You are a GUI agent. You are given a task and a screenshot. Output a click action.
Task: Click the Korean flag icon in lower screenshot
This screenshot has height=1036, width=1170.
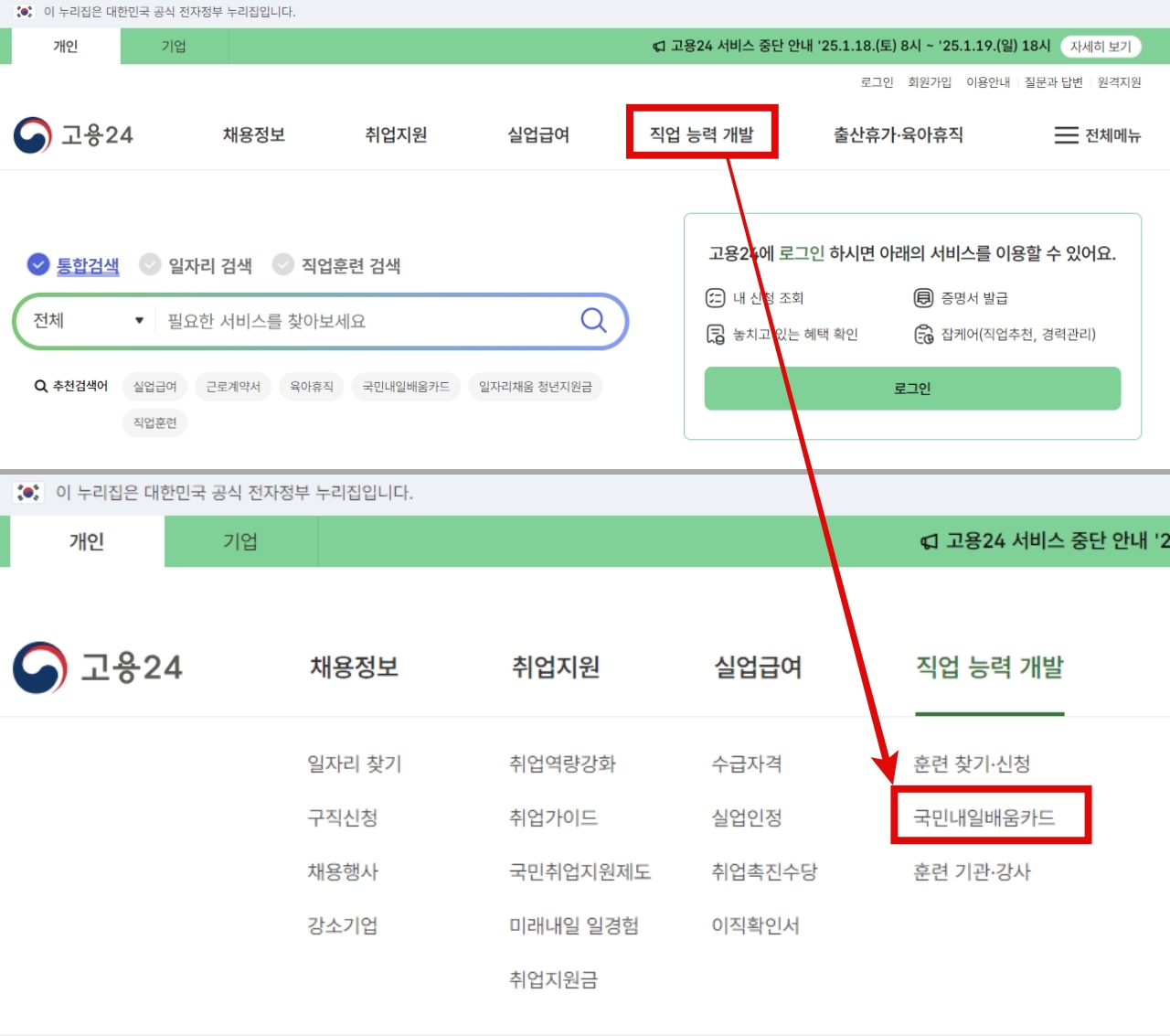(x=28, y=492)
